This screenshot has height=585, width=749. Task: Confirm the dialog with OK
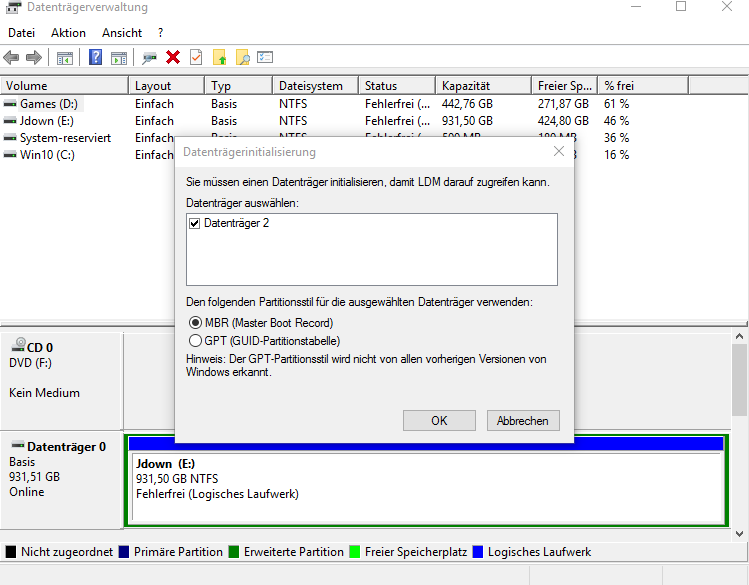coord(439,421)
